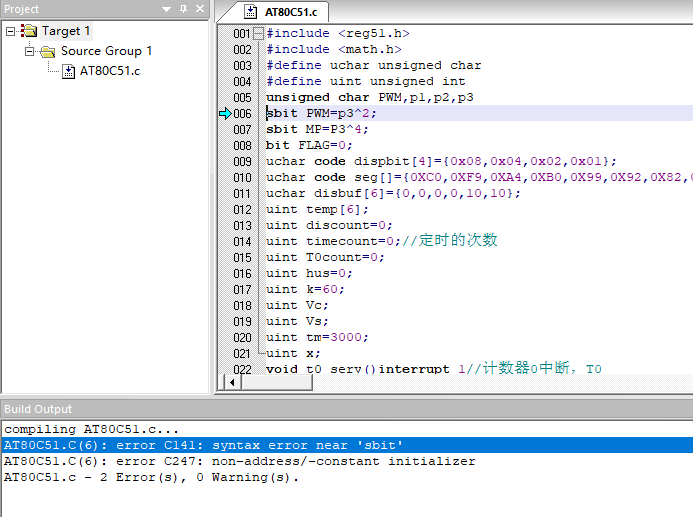Image resolution: width=693 pixels, height=517 pixels.
Task: Click the AT80C51.c file icon in tree
Action: click(x=68, y=71)
